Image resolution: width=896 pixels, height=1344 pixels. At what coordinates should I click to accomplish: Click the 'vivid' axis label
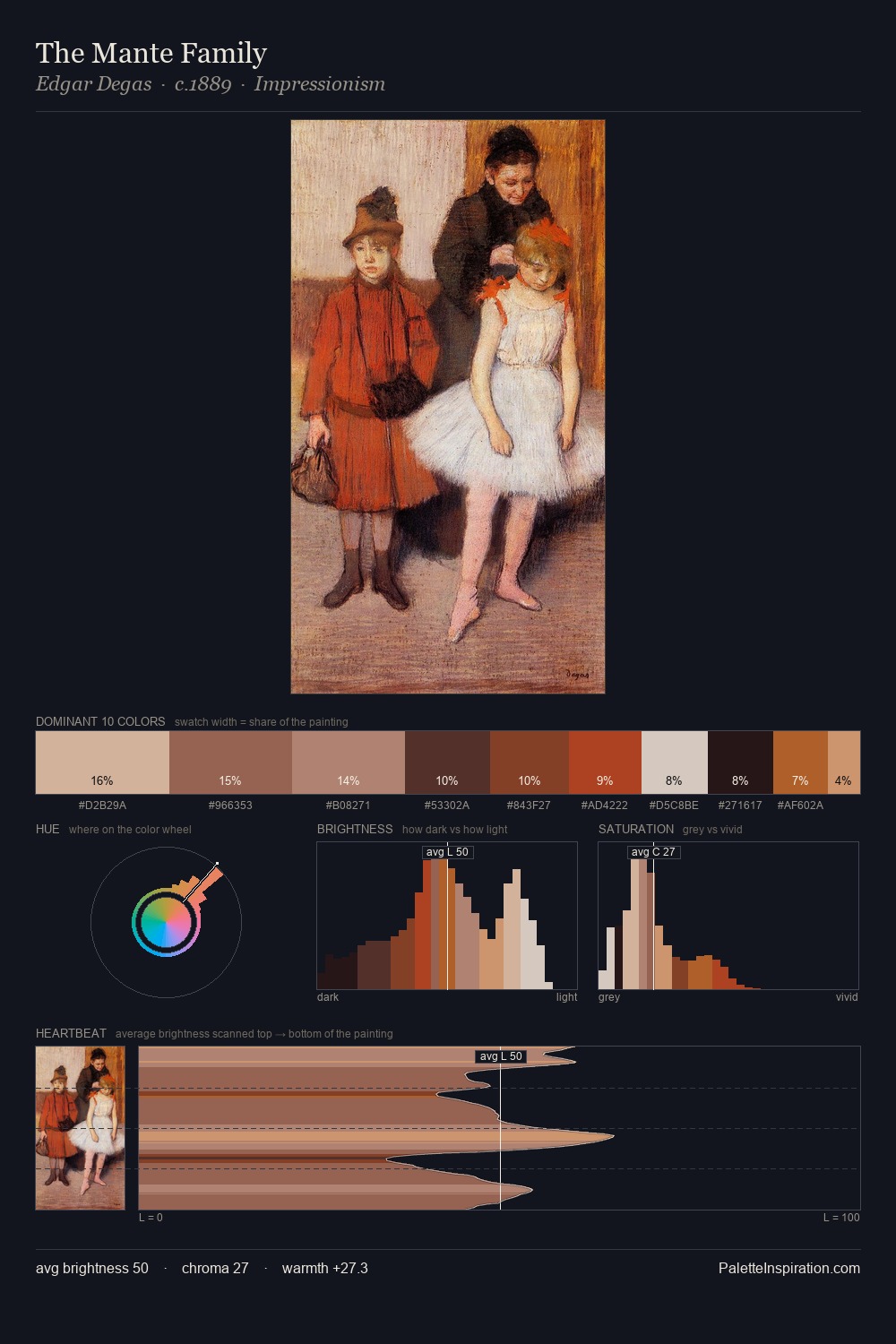tap(847, 997)
